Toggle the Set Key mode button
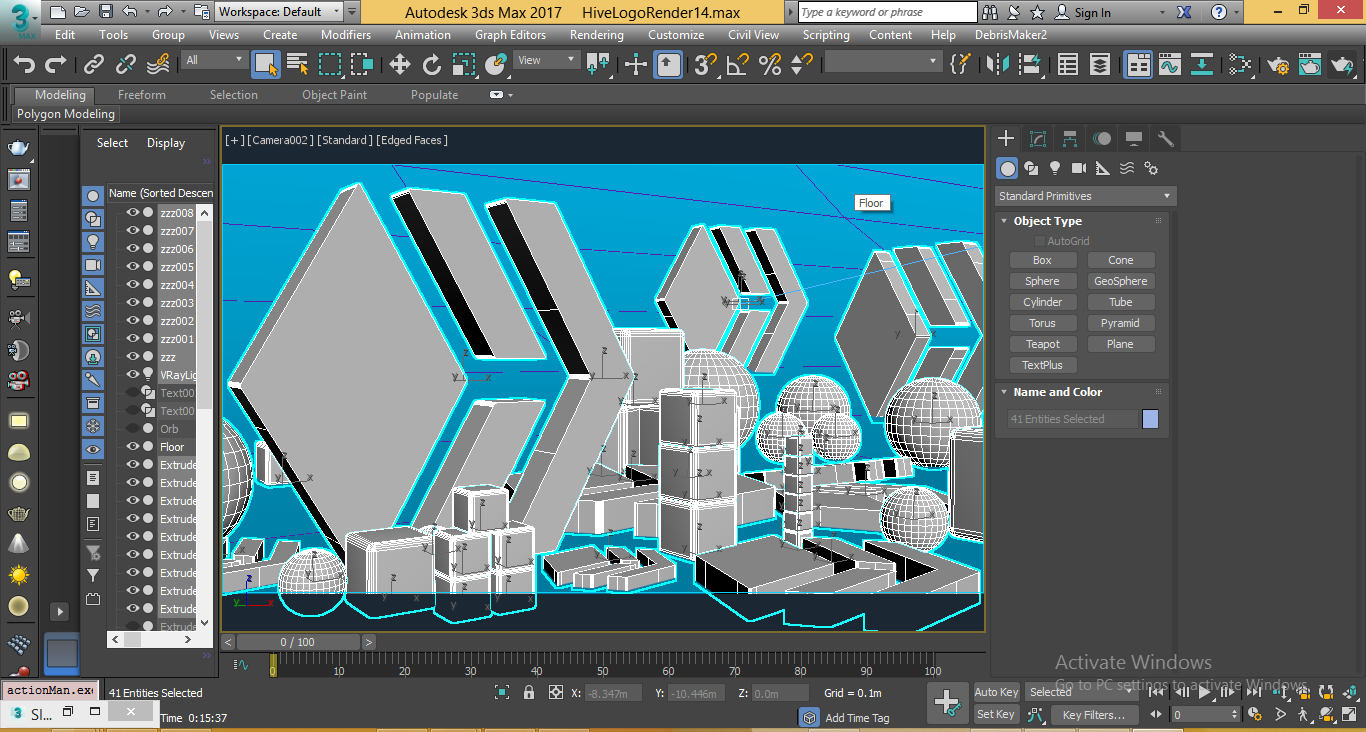 click(x=996, y=714)
